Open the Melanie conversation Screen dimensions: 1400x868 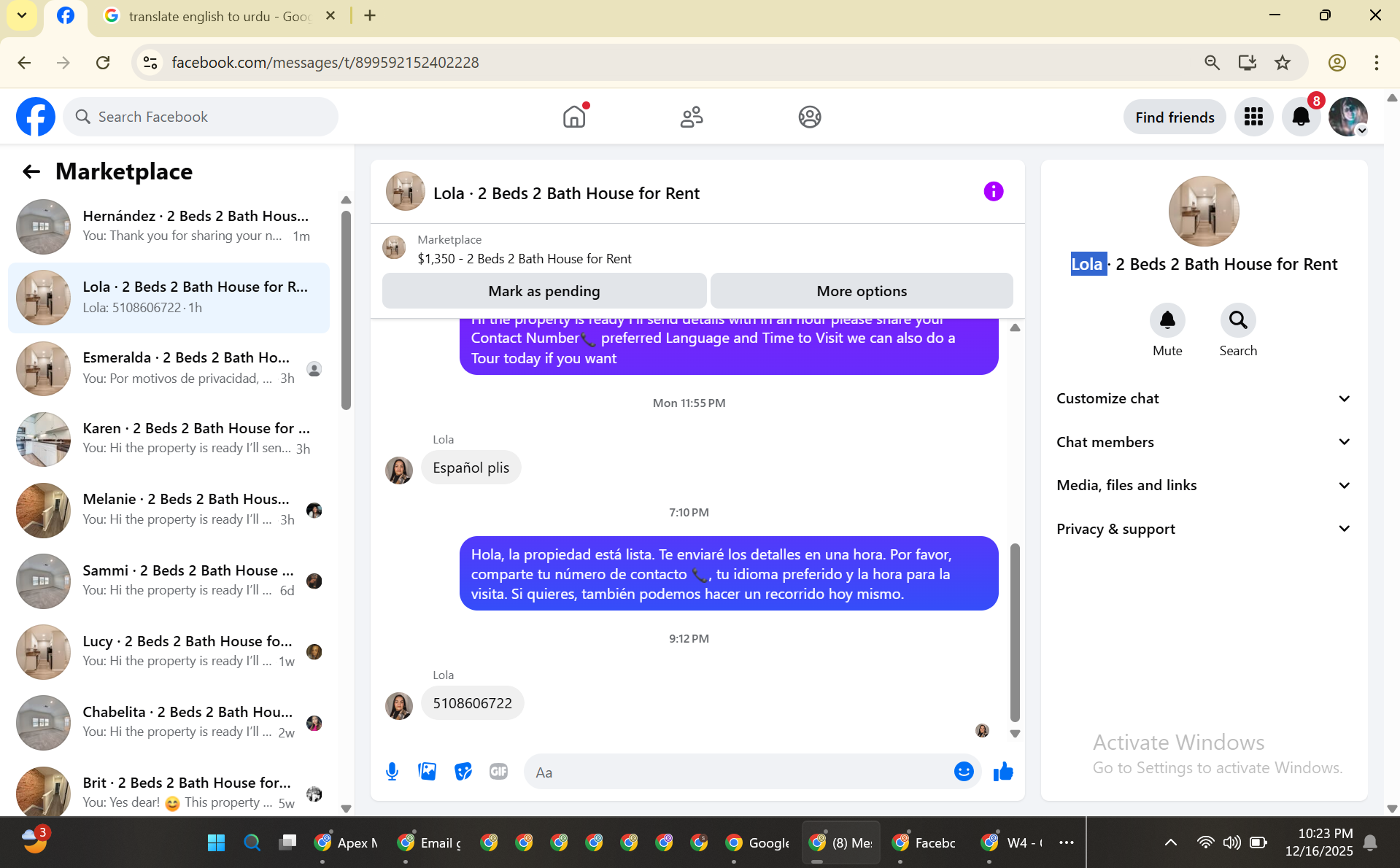tap(169, 510)
